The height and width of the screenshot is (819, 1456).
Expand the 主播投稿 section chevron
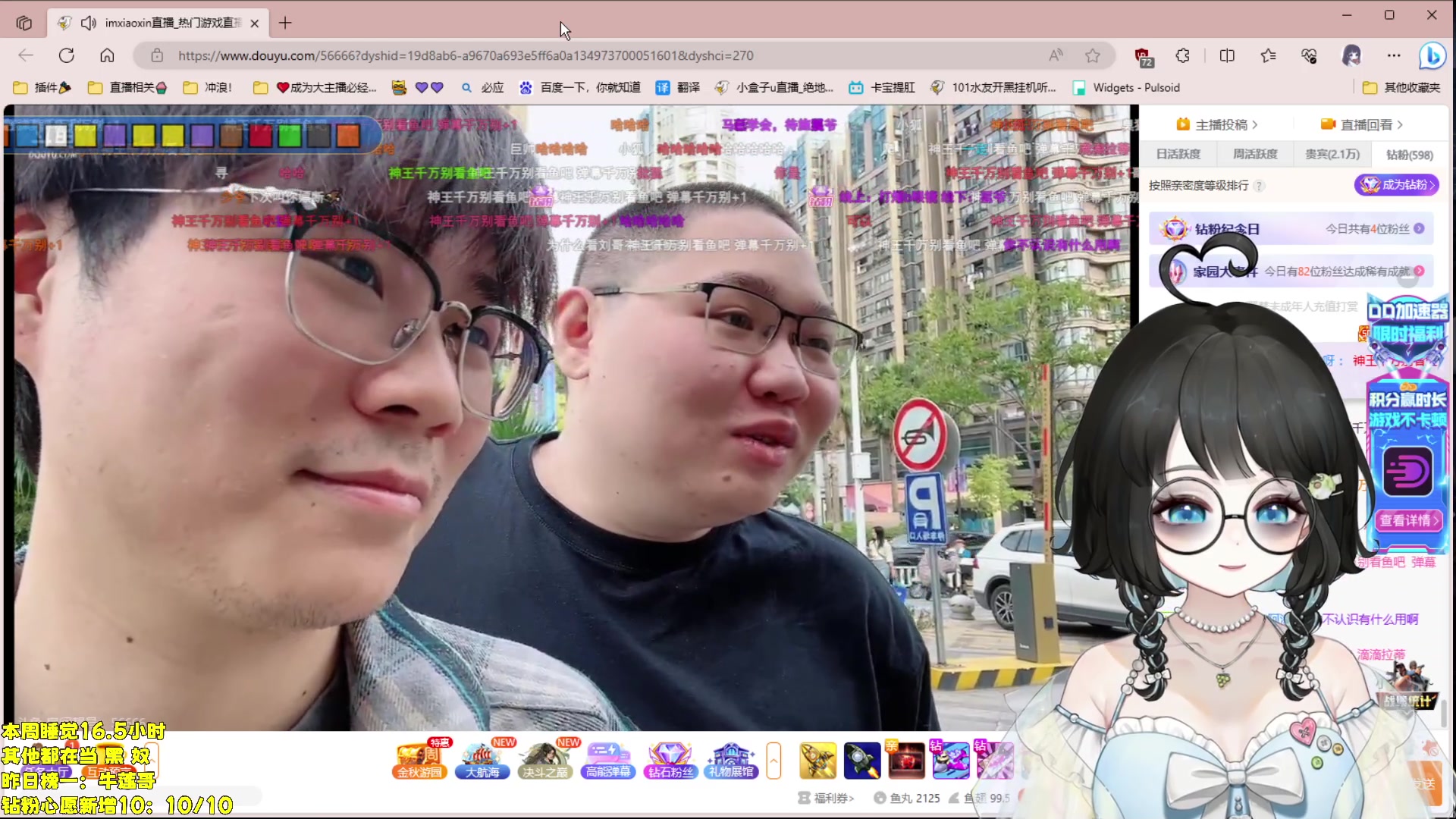(1255, 124)
